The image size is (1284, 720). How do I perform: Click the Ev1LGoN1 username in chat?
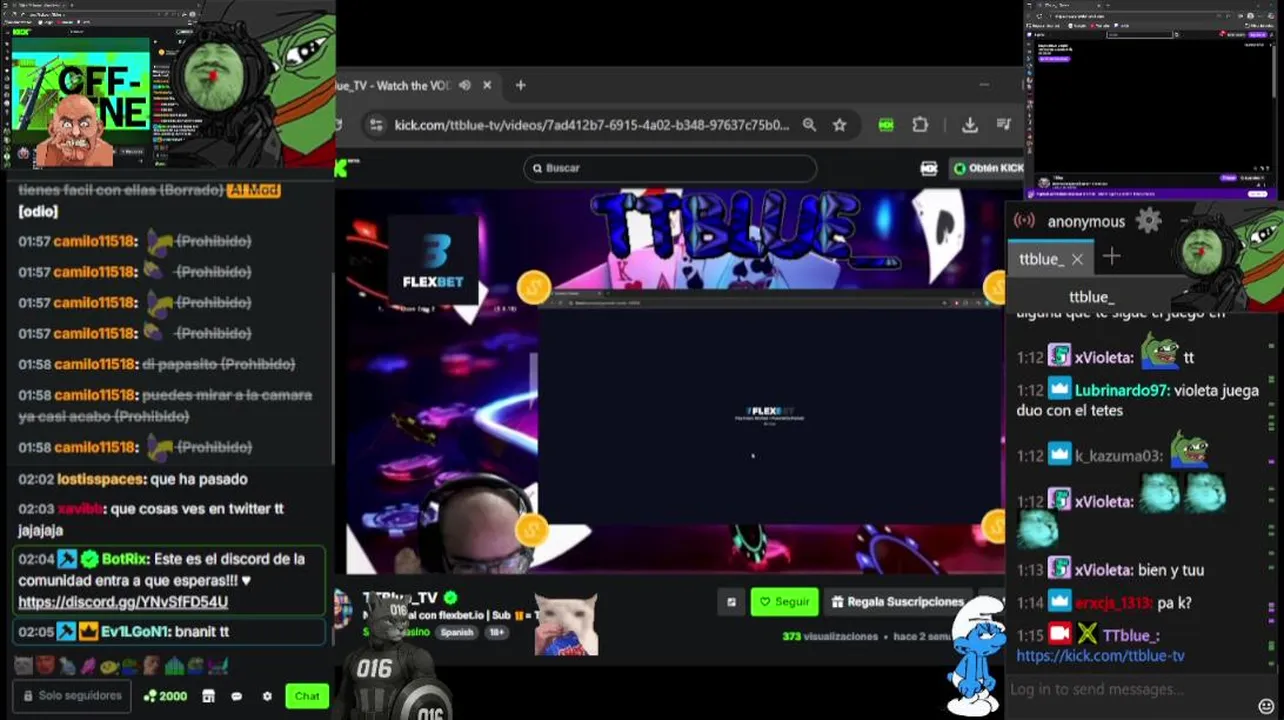pyautogui.click(x=135, y=632)
